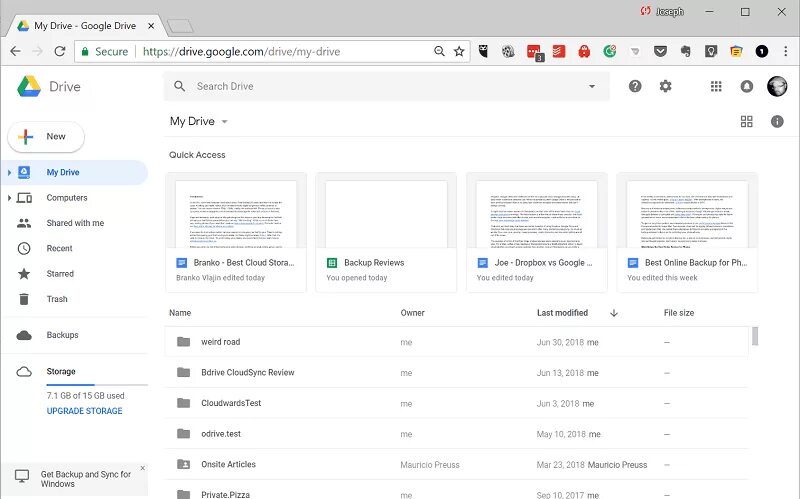Select the Onsite Articles shared folder
The image size is (800, 499).
tap(457, 464)
